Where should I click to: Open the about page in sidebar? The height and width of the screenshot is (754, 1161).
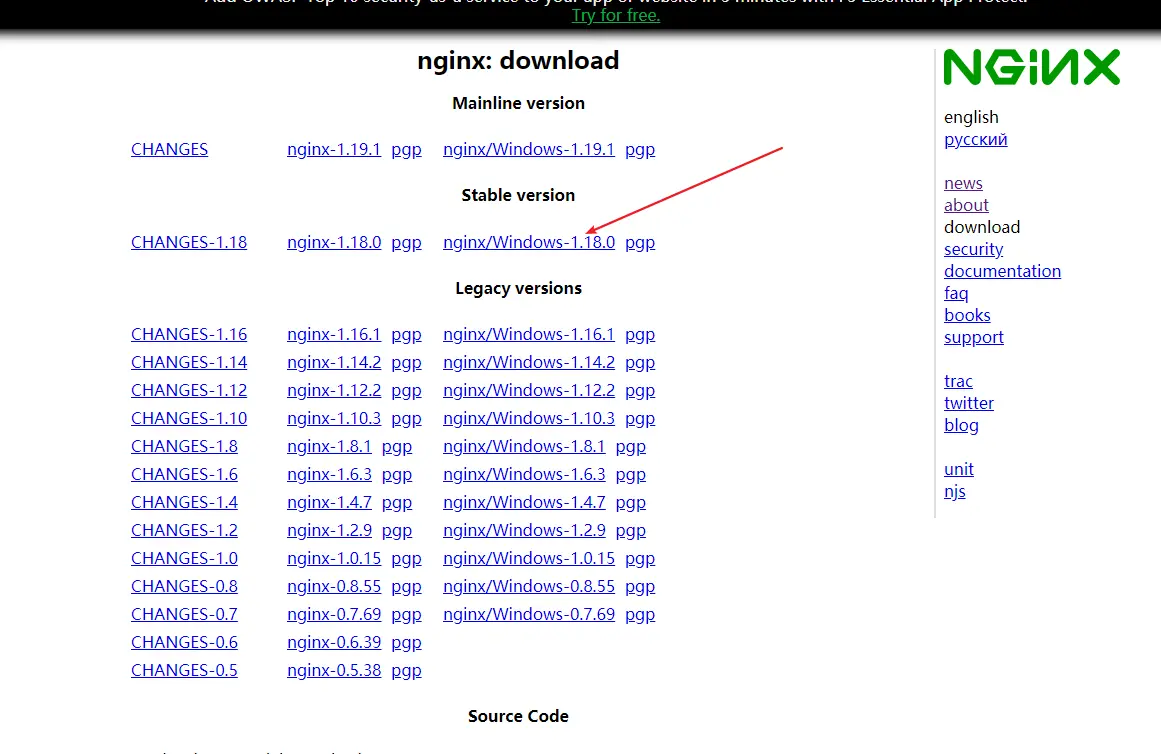click(966, 205)
